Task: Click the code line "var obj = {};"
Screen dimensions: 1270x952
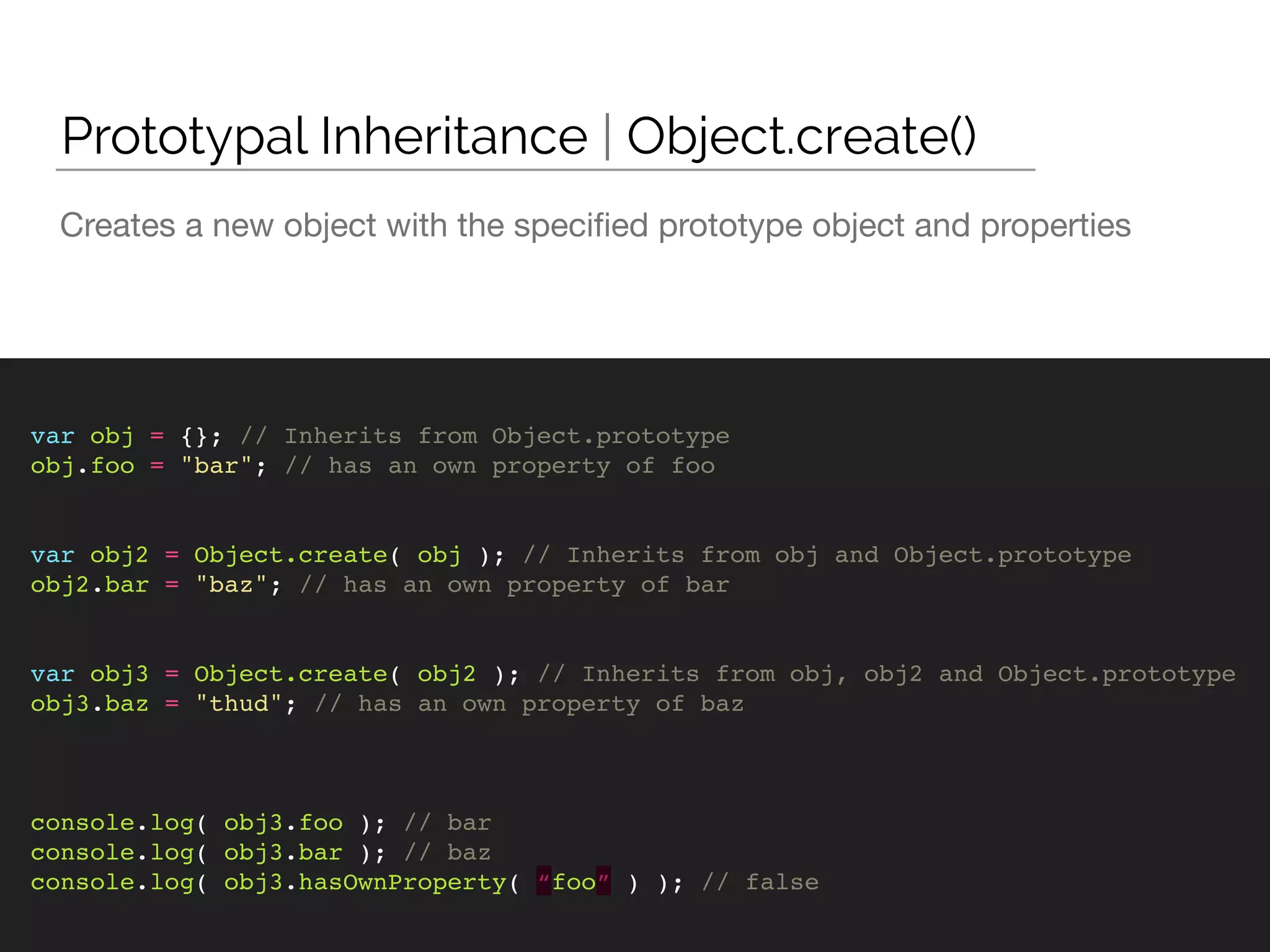Action: click(x=127, y=436)
